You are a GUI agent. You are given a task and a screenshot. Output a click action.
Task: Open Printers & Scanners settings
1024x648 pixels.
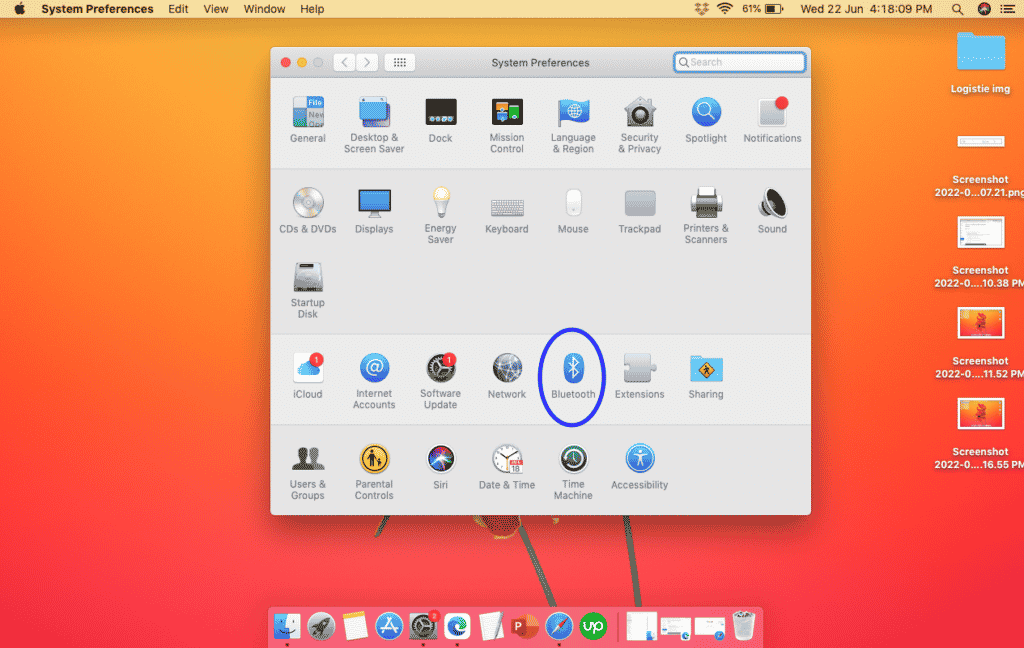point(706,216)
